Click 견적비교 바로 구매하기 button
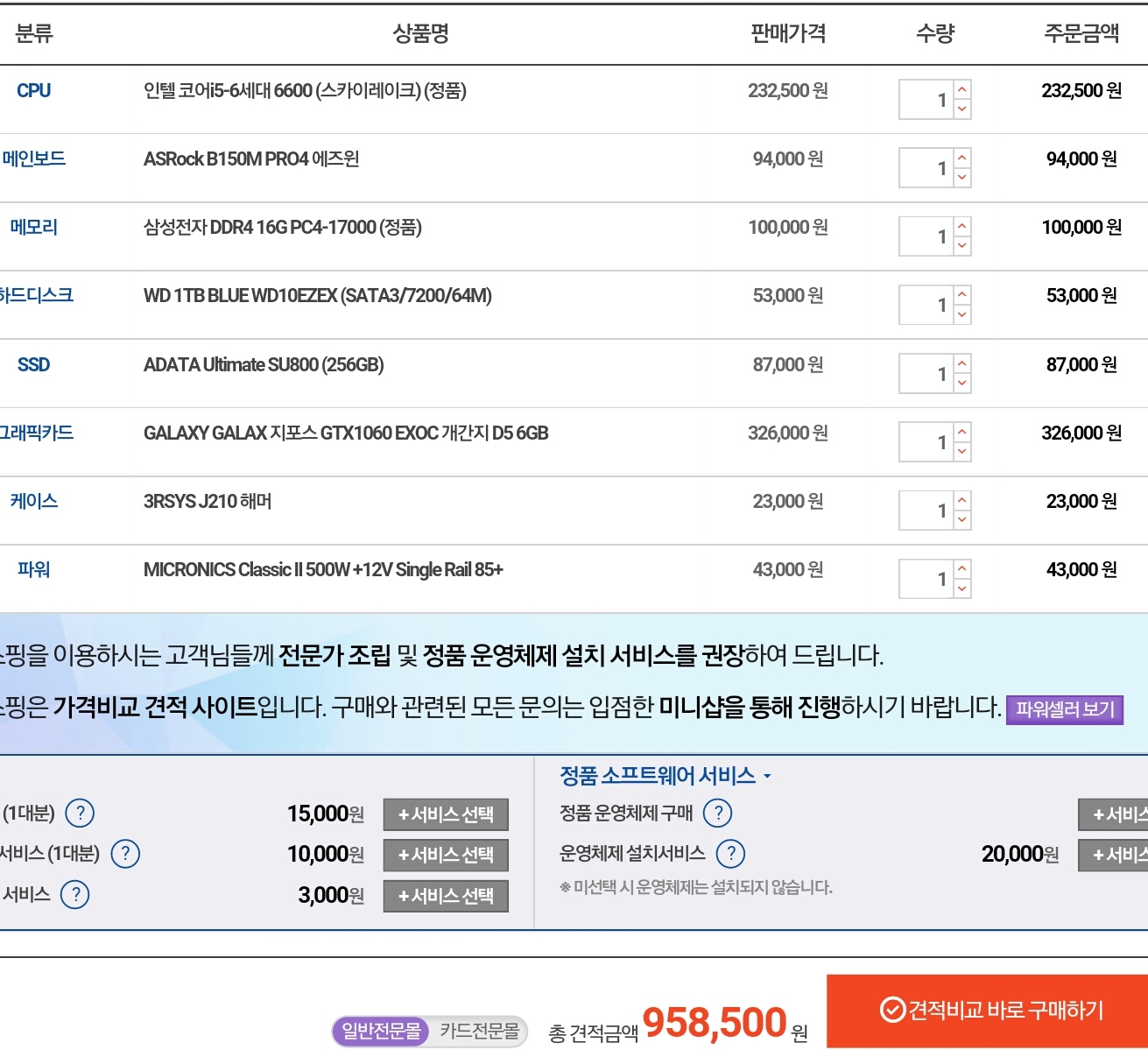Screen dimensions: 1148x1064 (988, 1011)
